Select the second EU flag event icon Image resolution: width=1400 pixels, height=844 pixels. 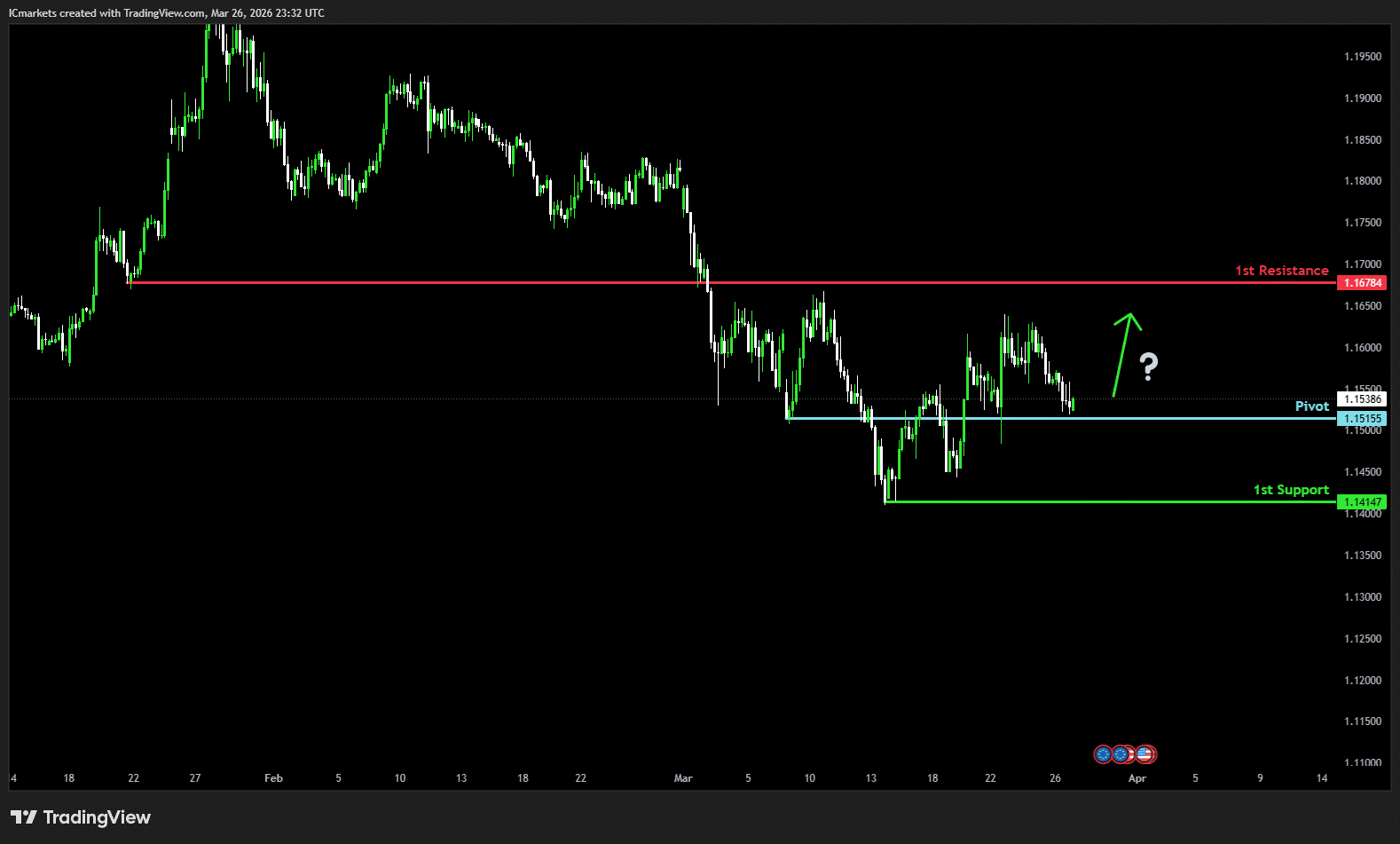(x=1122, y=754)
